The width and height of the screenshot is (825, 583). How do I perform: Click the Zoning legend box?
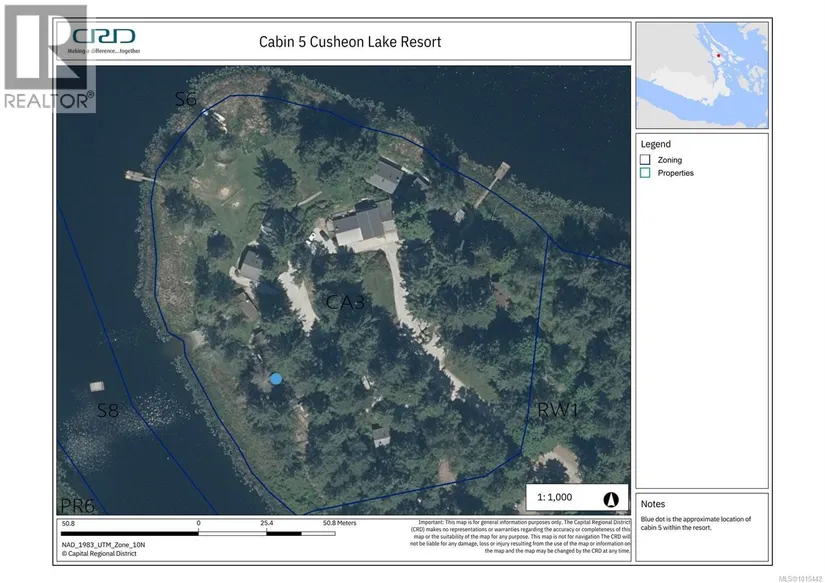tap(646, 159)
